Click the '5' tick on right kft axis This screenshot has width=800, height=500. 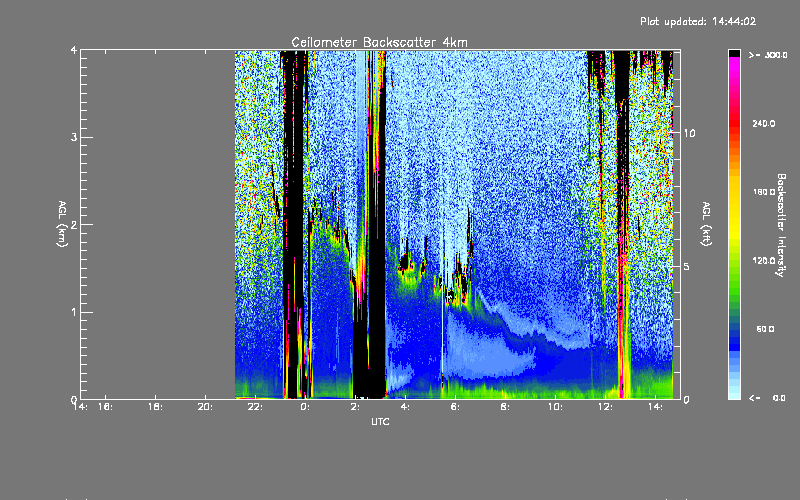pyautogui.click(x=687, y=267)
